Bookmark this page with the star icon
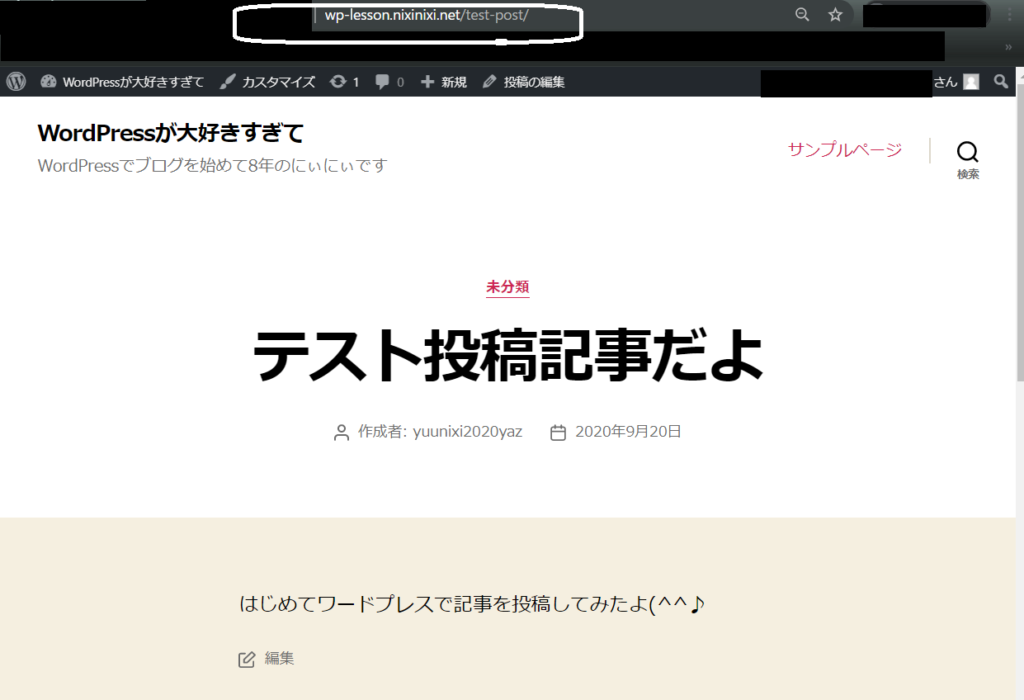Image resolution: width=1024 pixels, height=700 pixels. (835, 15)
